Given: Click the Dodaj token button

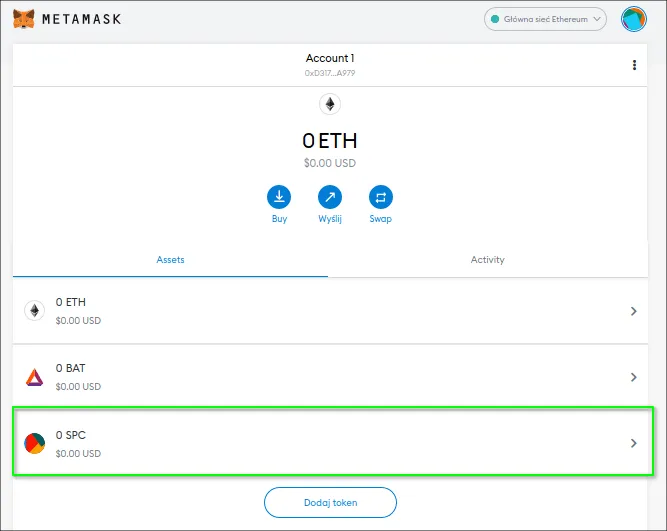Looking at the screenshot, I should 330,502.
